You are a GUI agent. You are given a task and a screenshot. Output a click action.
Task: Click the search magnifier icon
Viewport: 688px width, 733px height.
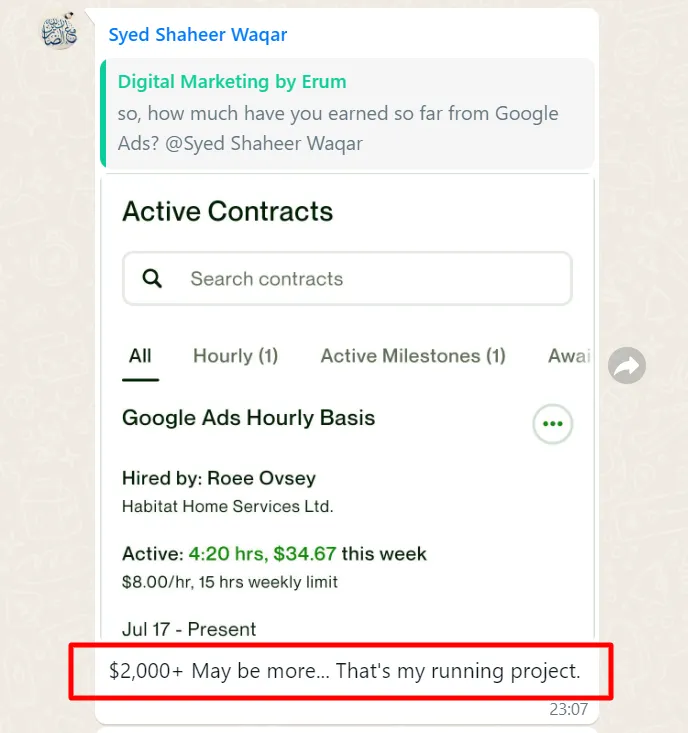point(152,279)
